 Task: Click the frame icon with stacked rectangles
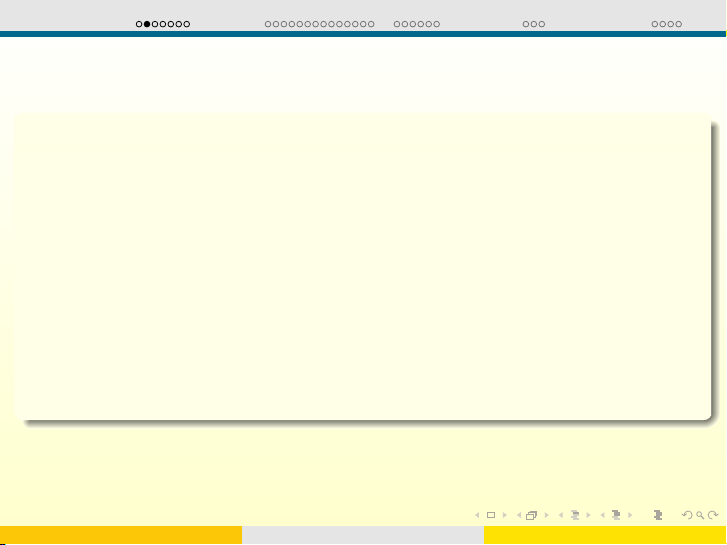531,515
